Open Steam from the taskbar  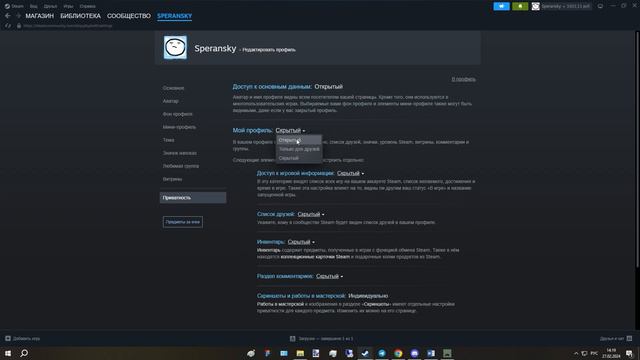click(x=365, y=353)
